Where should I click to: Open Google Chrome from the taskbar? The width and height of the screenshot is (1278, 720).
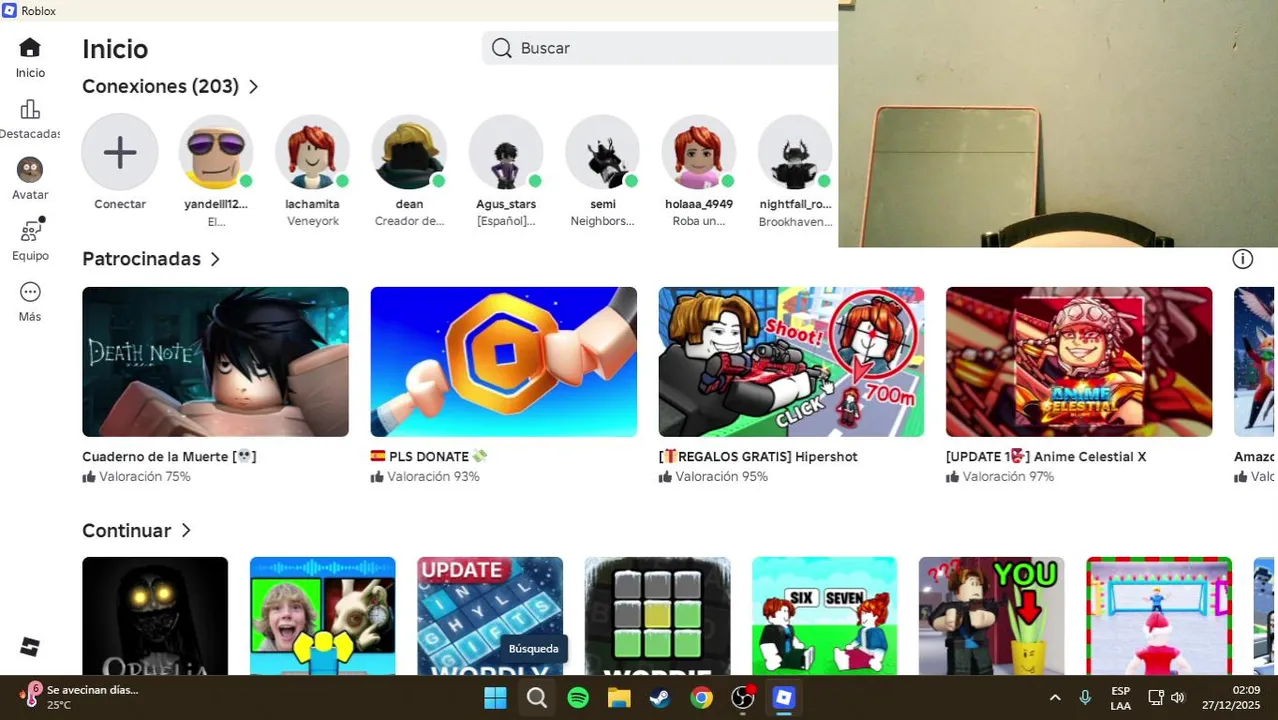[x=702, y=698]
